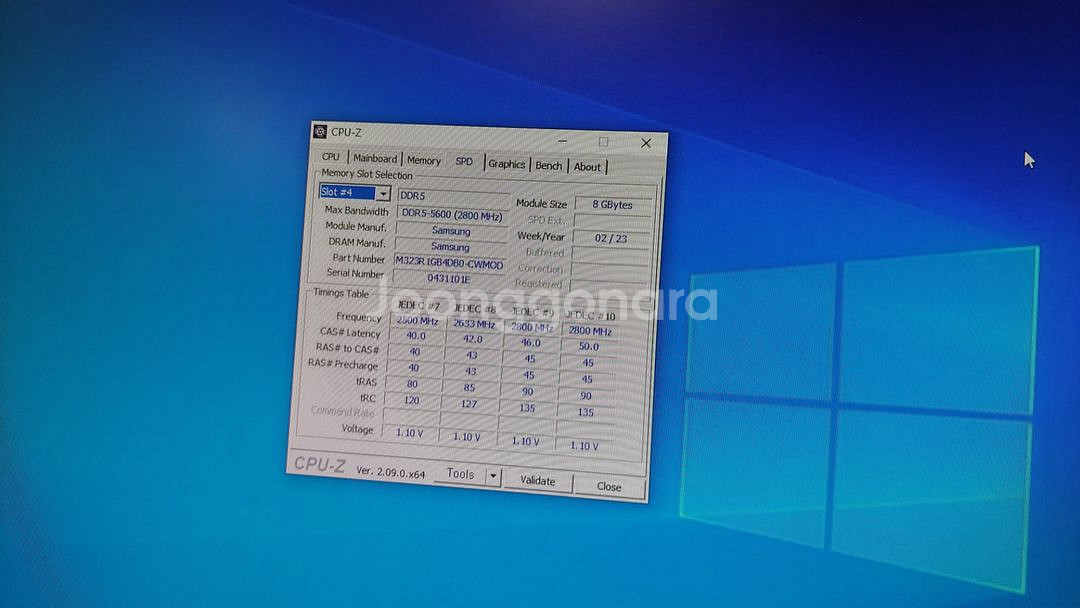Click the Validate button
Screen dimensions: 1080x608
tap(539, 481)
